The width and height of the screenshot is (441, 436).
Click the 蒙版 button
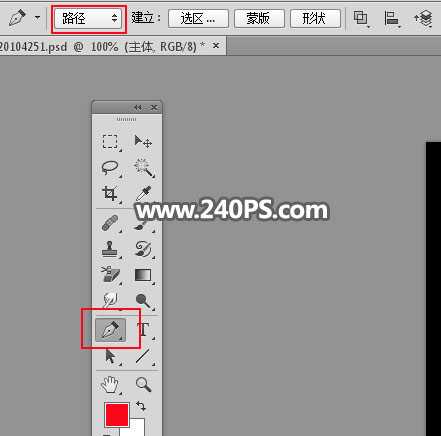click(259, 18)
